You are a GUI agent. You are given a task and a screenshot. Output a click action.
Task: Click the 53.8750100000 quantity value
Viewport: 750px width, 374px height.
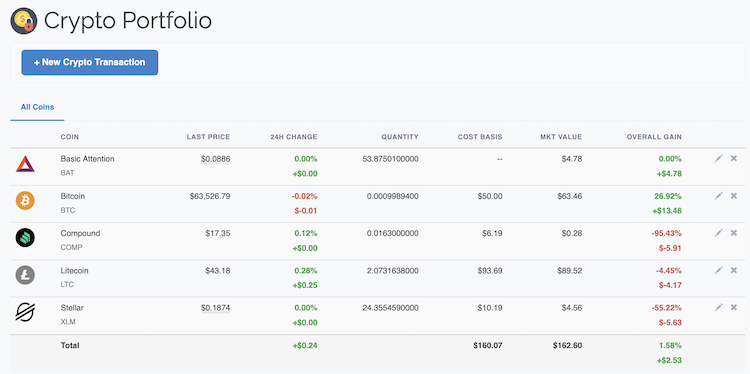click(x=391, y=159)
